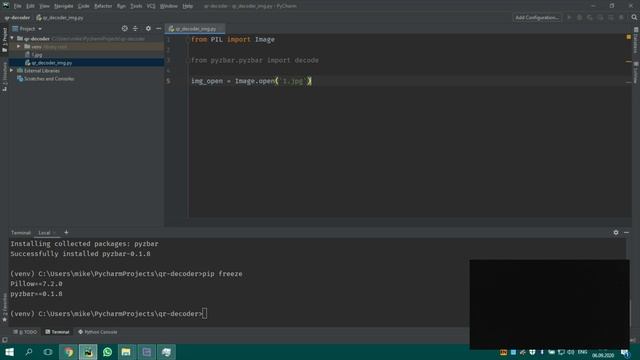Click the 'Pillow==7.2.0' terminal line
640x360 pixels.
[x=36, y=284]
